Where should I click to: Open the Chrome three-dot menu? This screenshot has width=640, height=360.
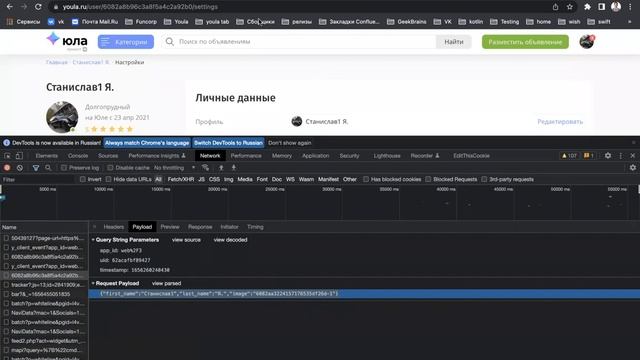click(x=630, y=7)
